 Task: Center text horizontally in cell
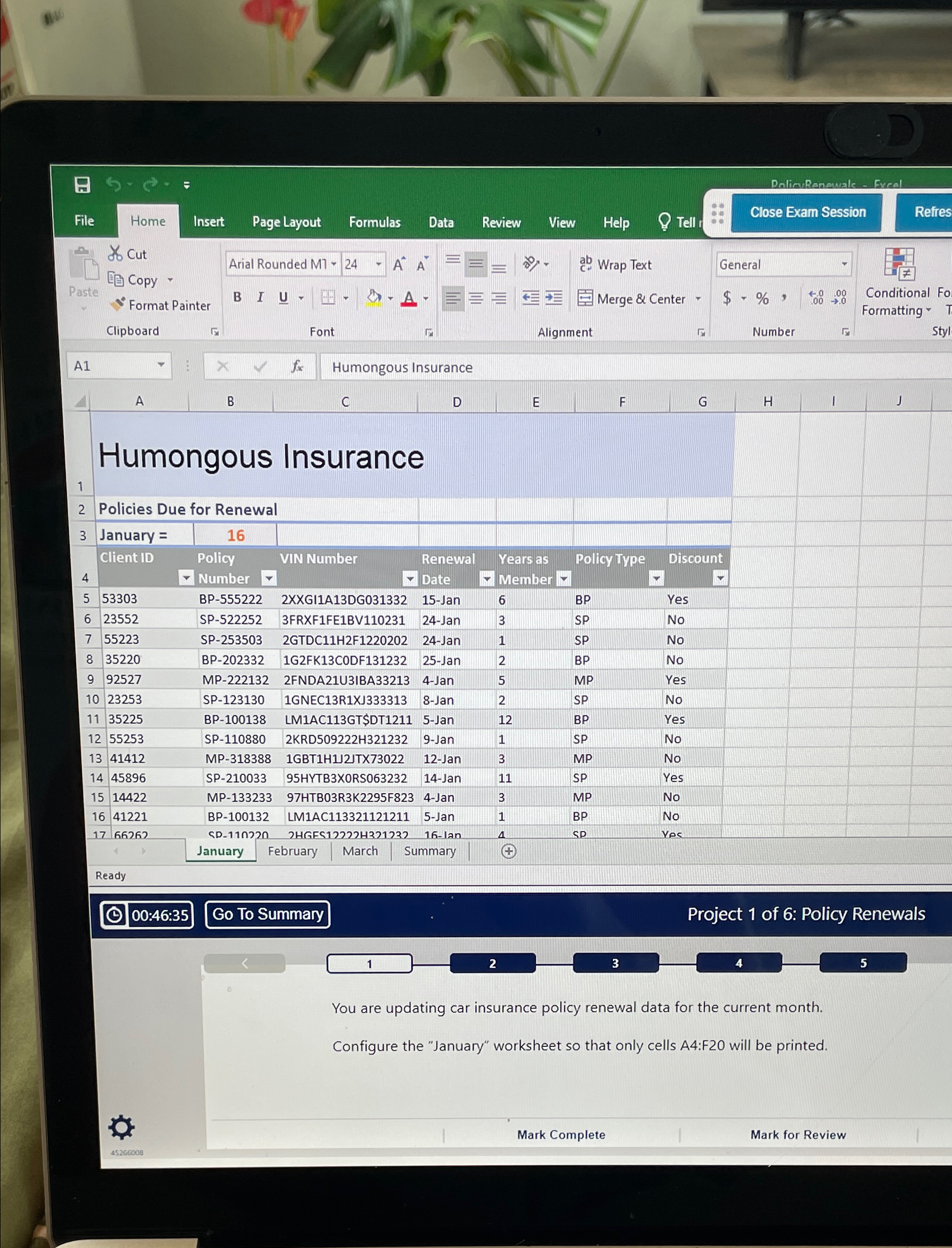(476, 299)
